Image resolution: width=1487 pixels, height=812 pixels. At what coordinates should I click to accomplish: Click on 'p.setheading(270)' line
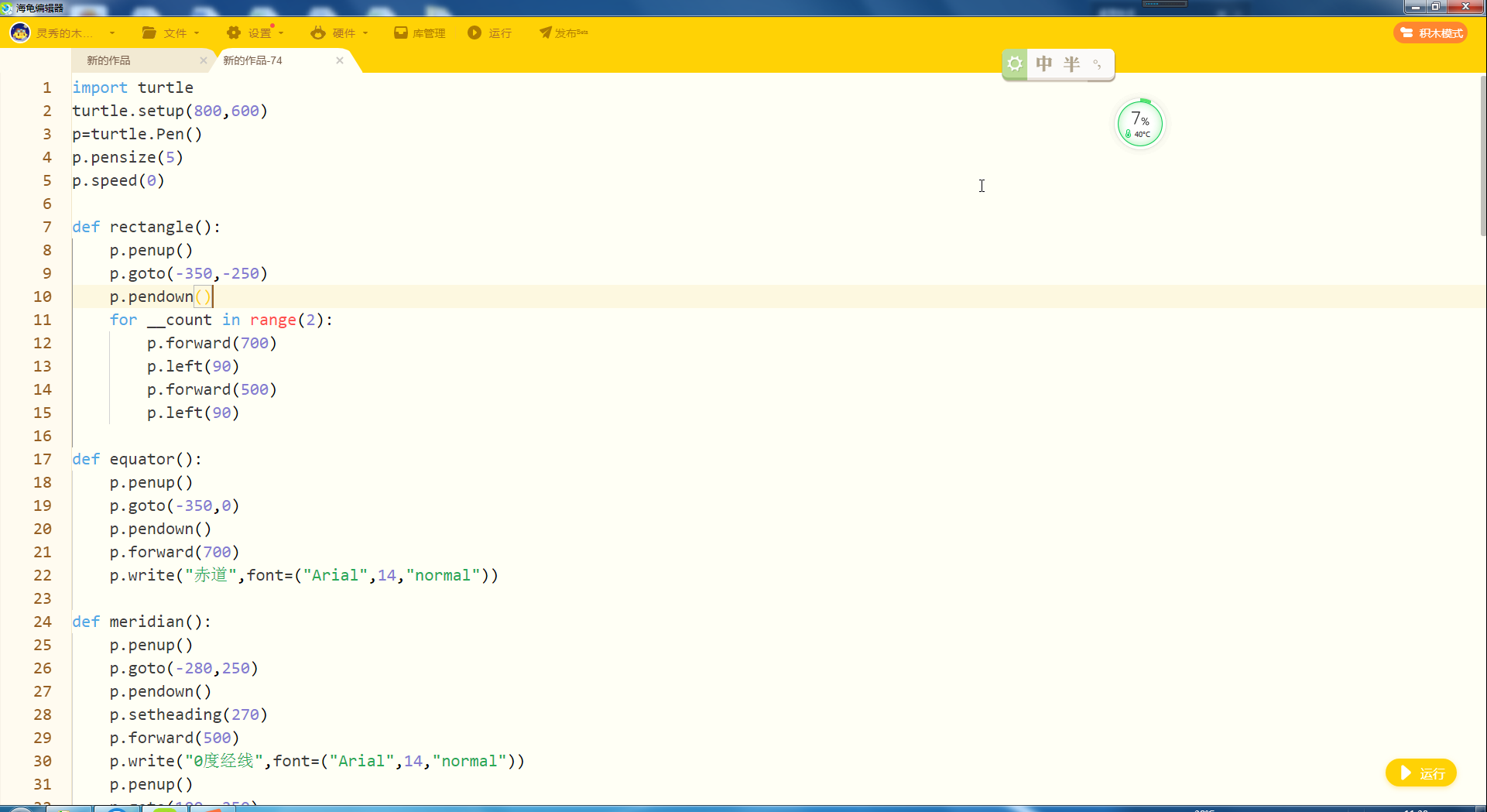188,714
